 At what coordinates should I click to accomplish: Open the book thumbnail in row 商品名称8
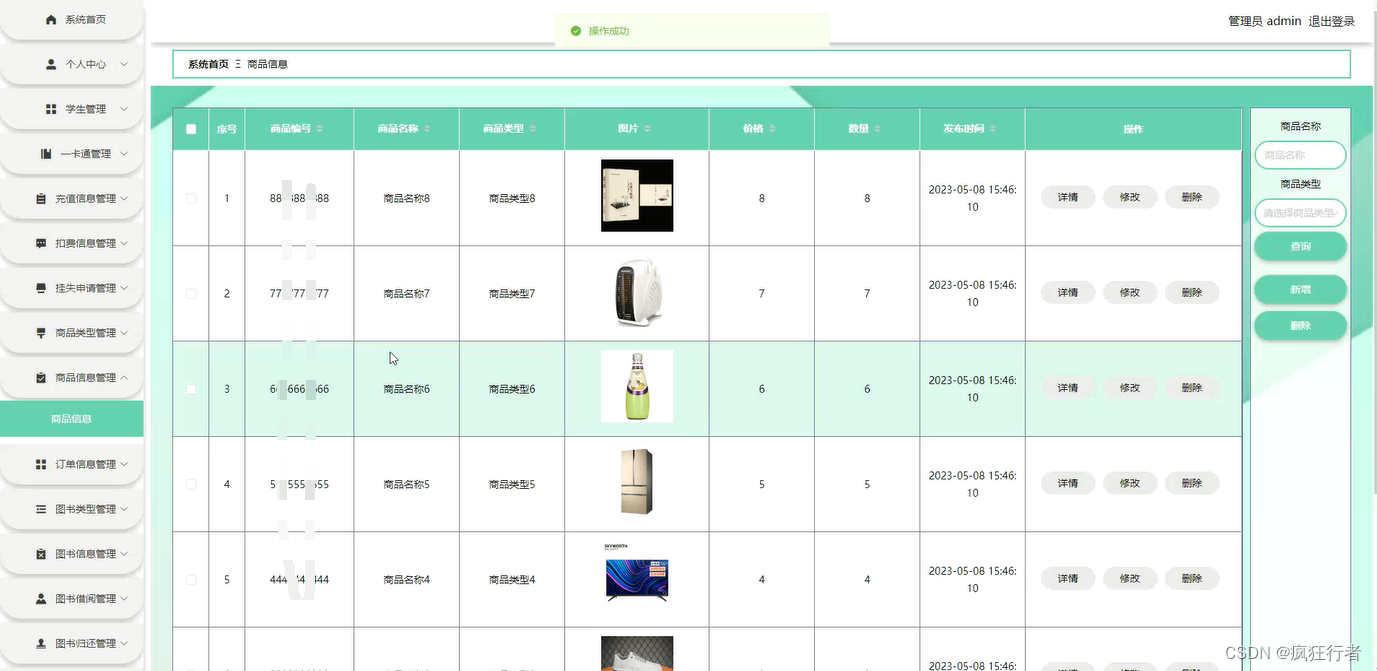637,196
